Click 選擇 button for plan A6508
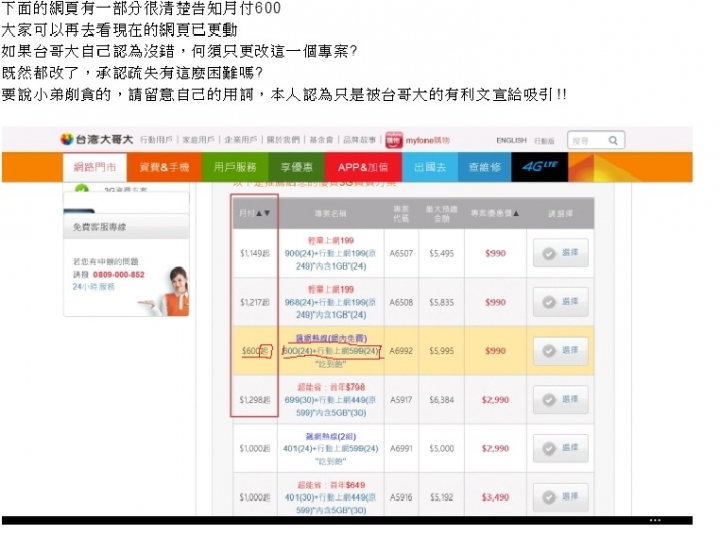 click(x=560, y=302)
